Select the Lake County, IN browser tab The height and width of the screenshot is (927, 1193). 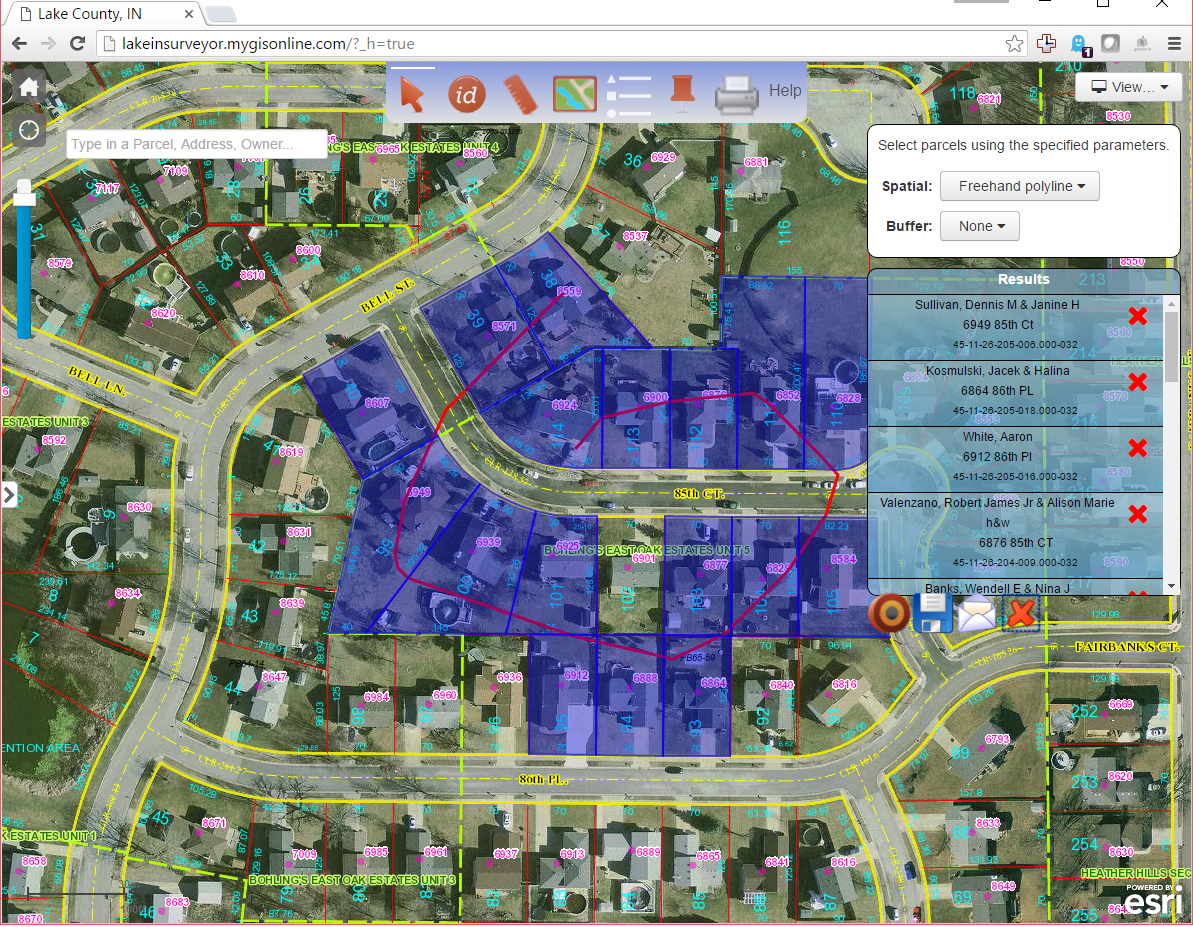point(107,14)
